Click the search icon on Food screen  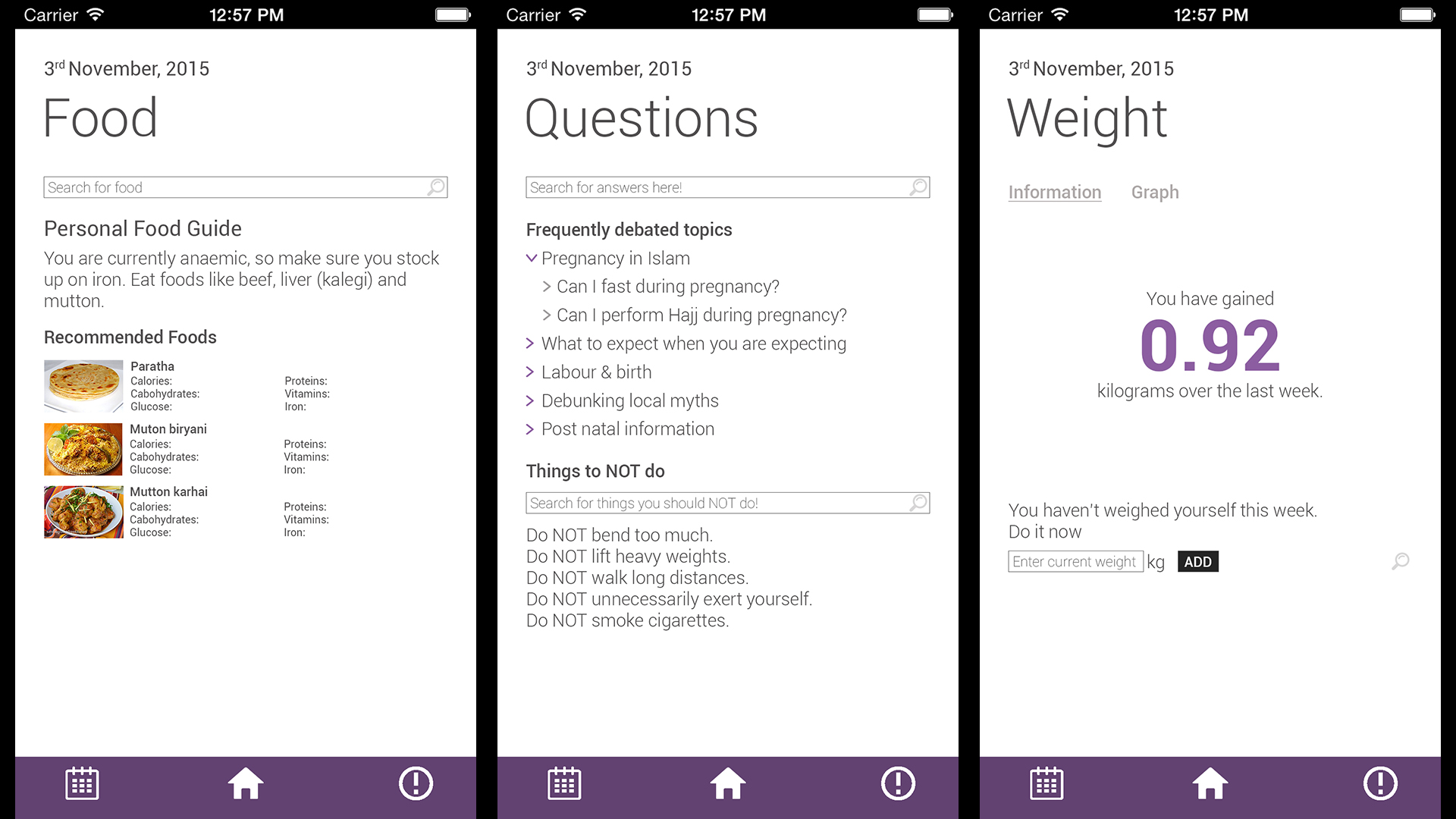pos(435,187)
